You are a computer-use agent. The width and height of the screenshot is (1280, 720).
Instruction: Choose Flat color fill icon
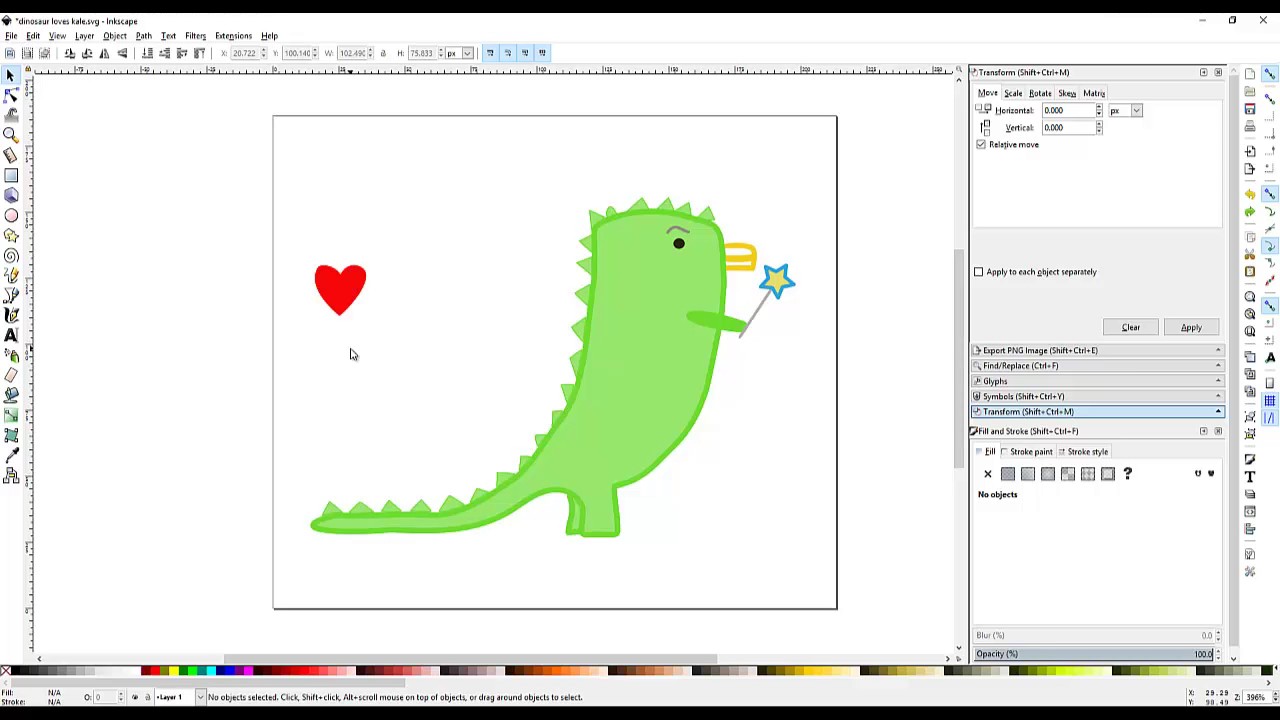pyautogui.click(x=1008, y=474)
